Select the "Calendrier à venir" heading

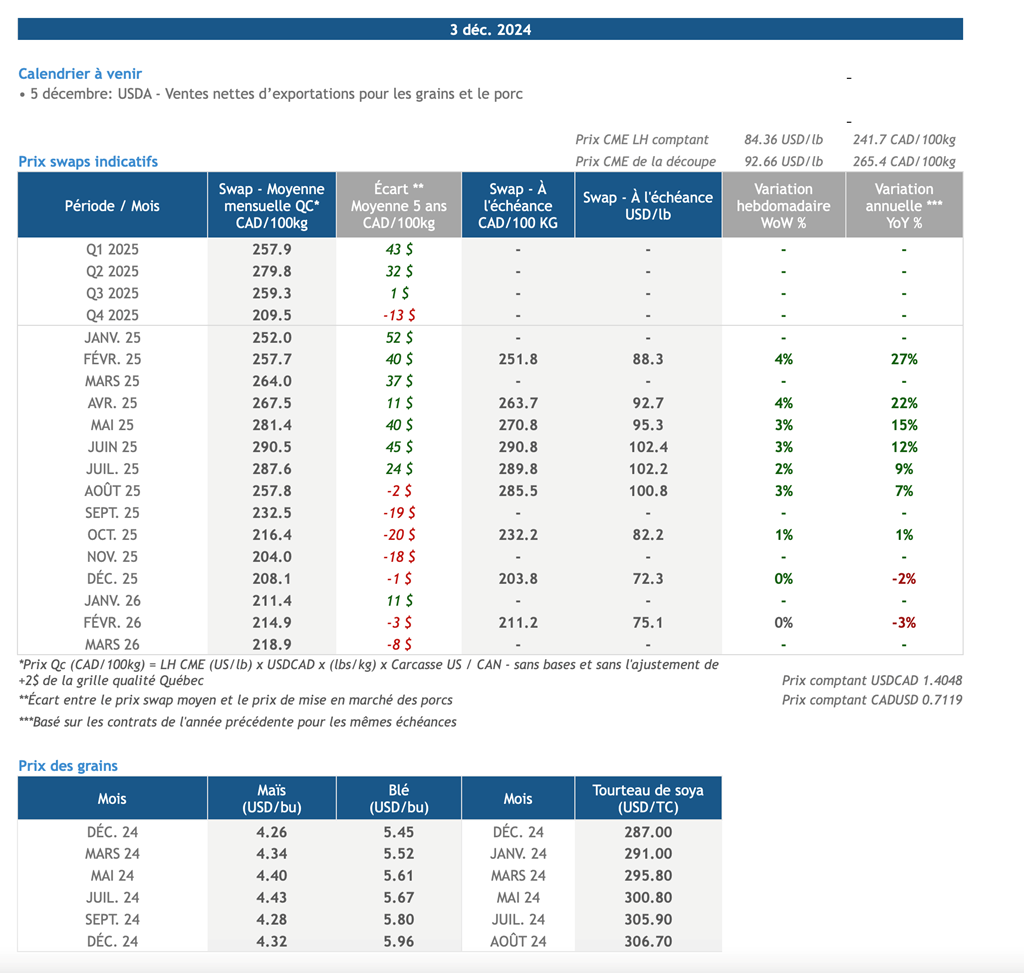point(80,74)
